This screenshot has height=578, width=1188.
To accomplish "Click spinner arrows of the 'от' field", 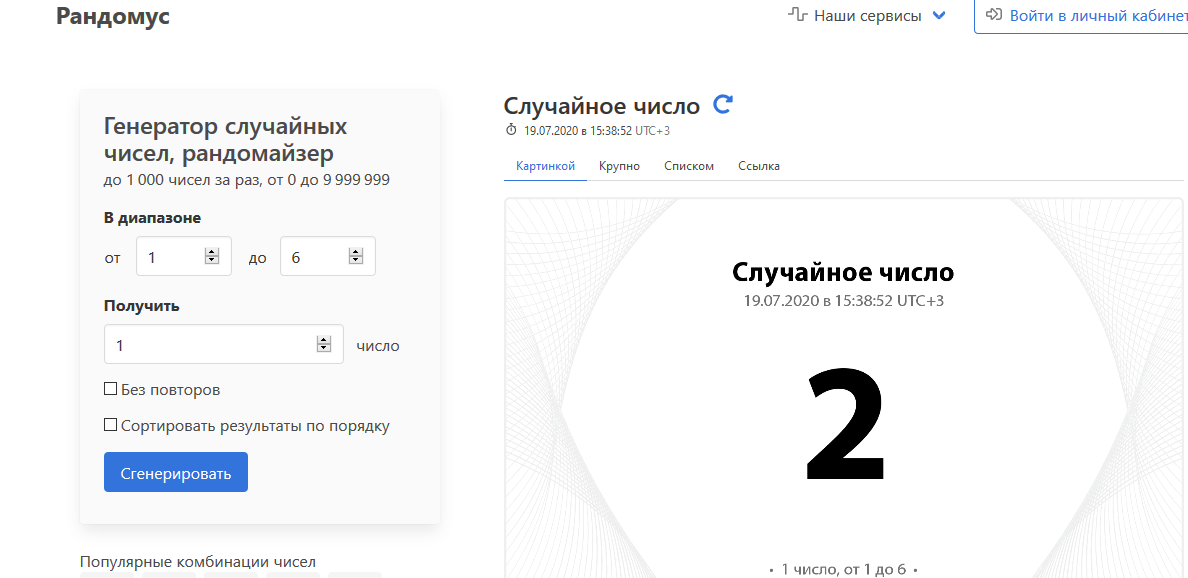I will (212, 258).
